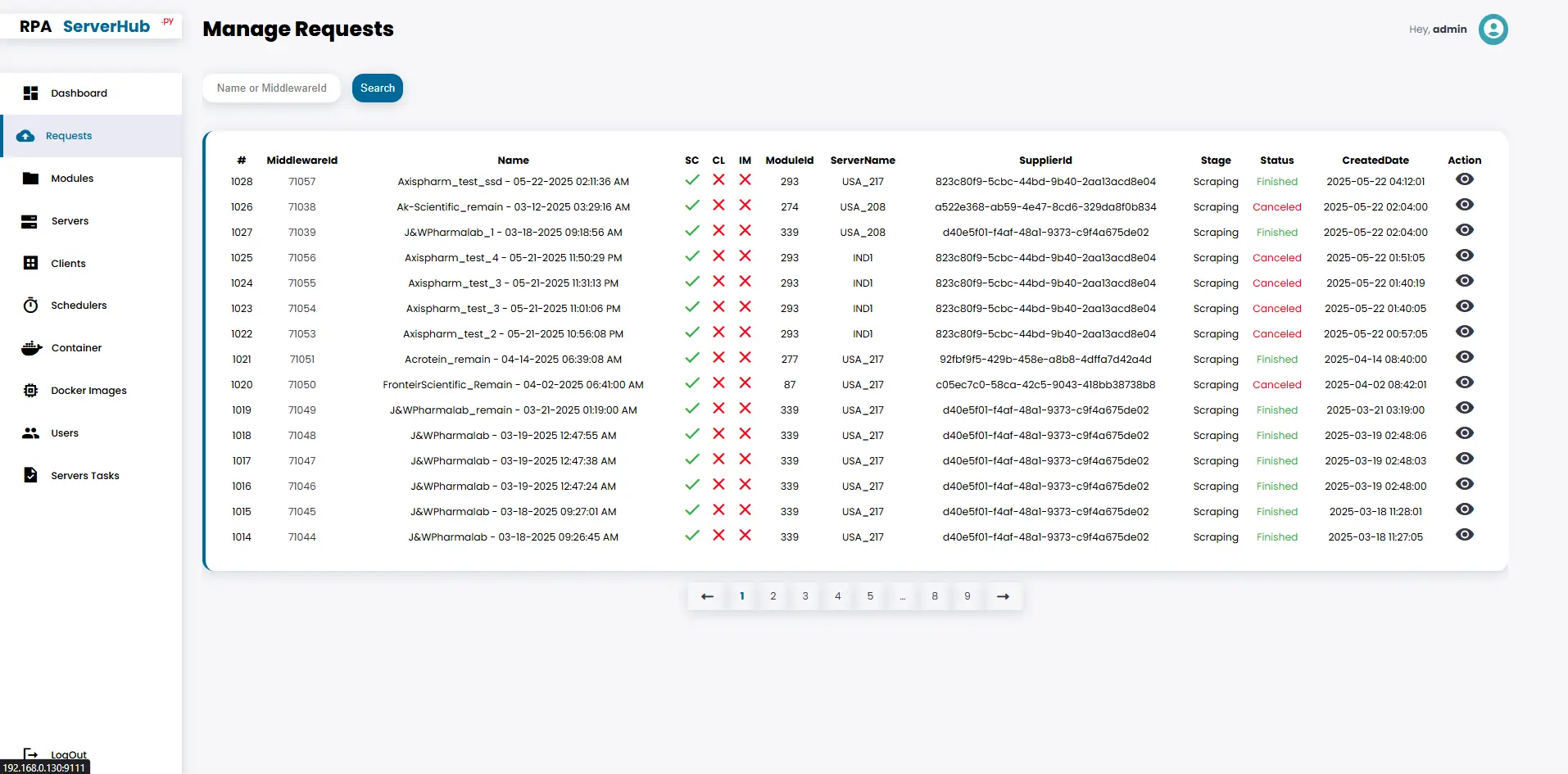Click the LogOut link
Screen dimensions: 1568x774
[x=68, y=754]
